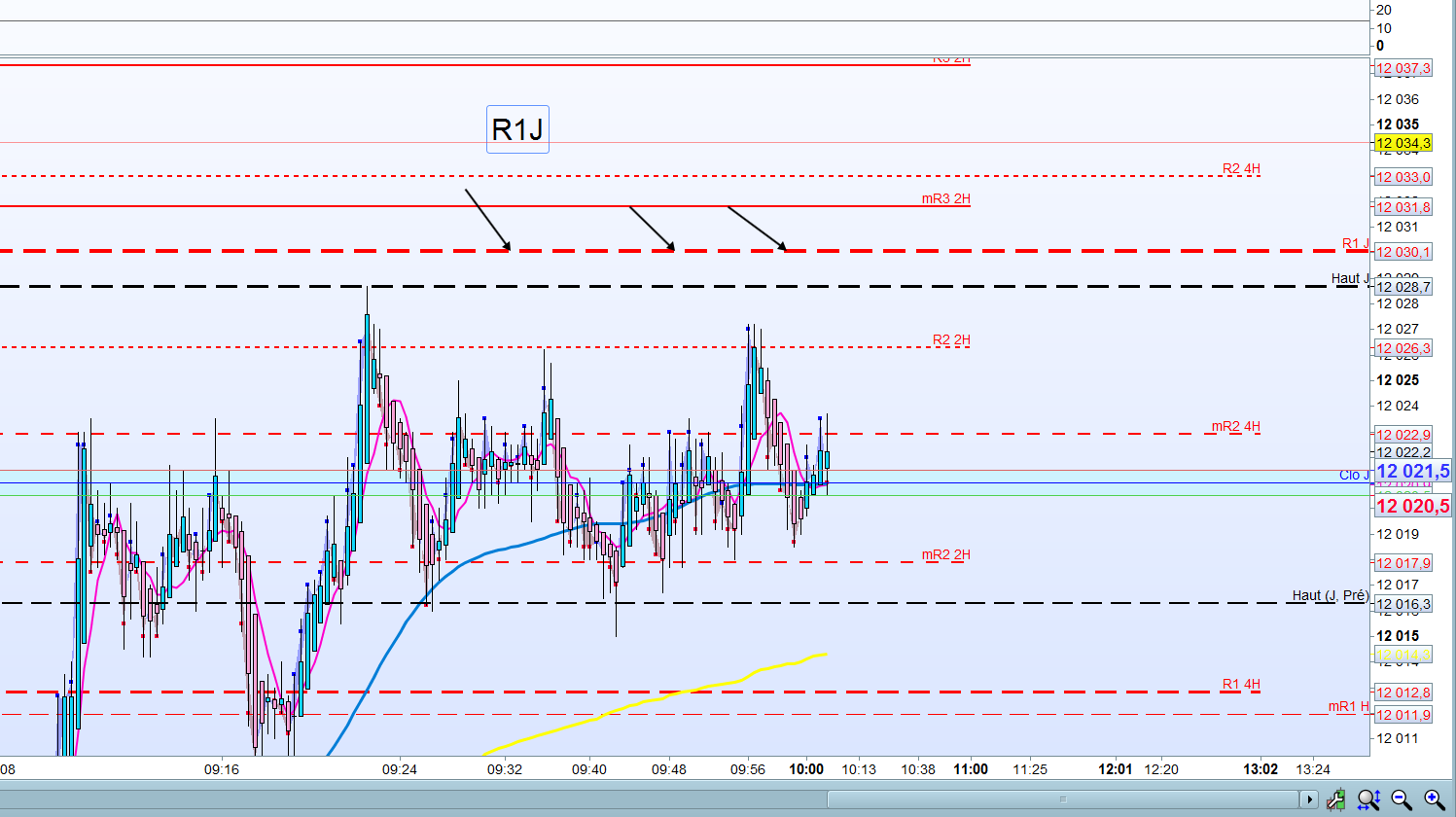Click the 09:56 time axis label
Screen dimensions: 1456x817
pyautogui.click(x=748, y=769)
